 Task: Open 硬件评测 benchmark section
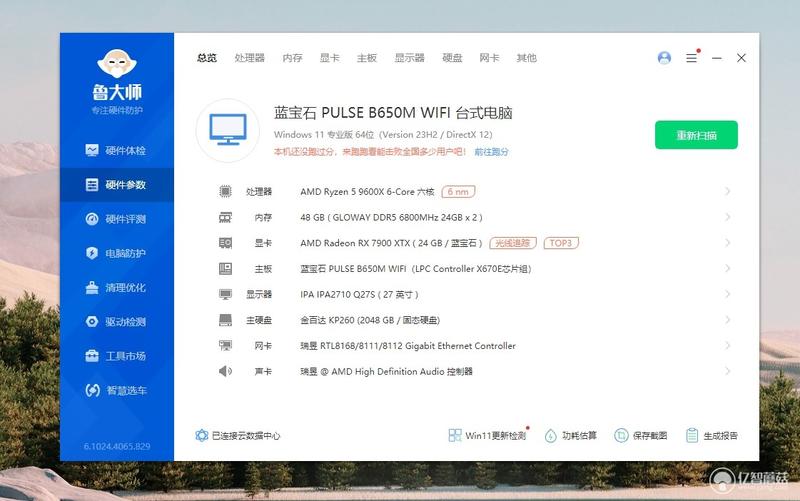116,219
